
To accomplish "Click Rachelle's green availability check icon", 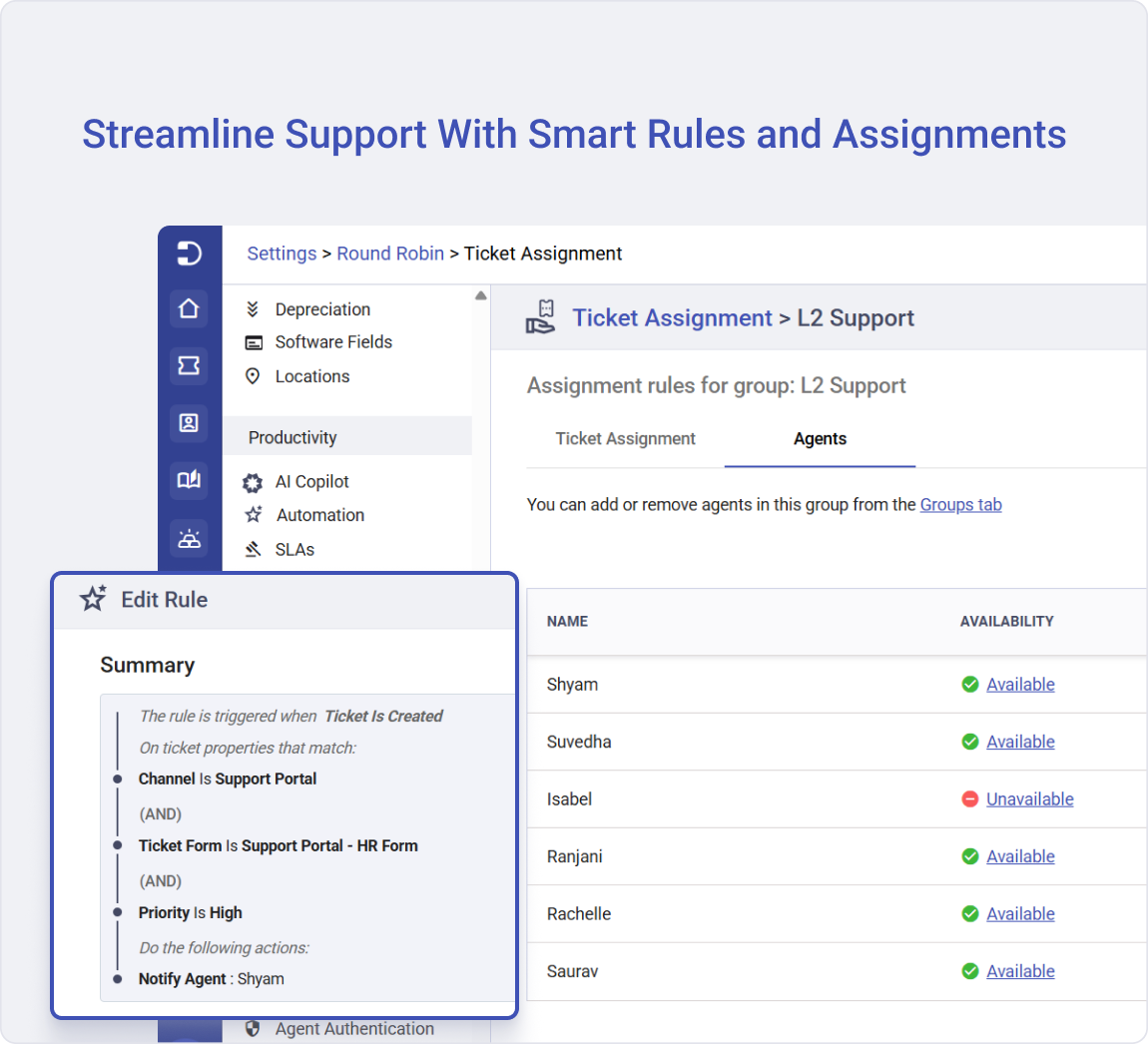I will click(970, 913).
